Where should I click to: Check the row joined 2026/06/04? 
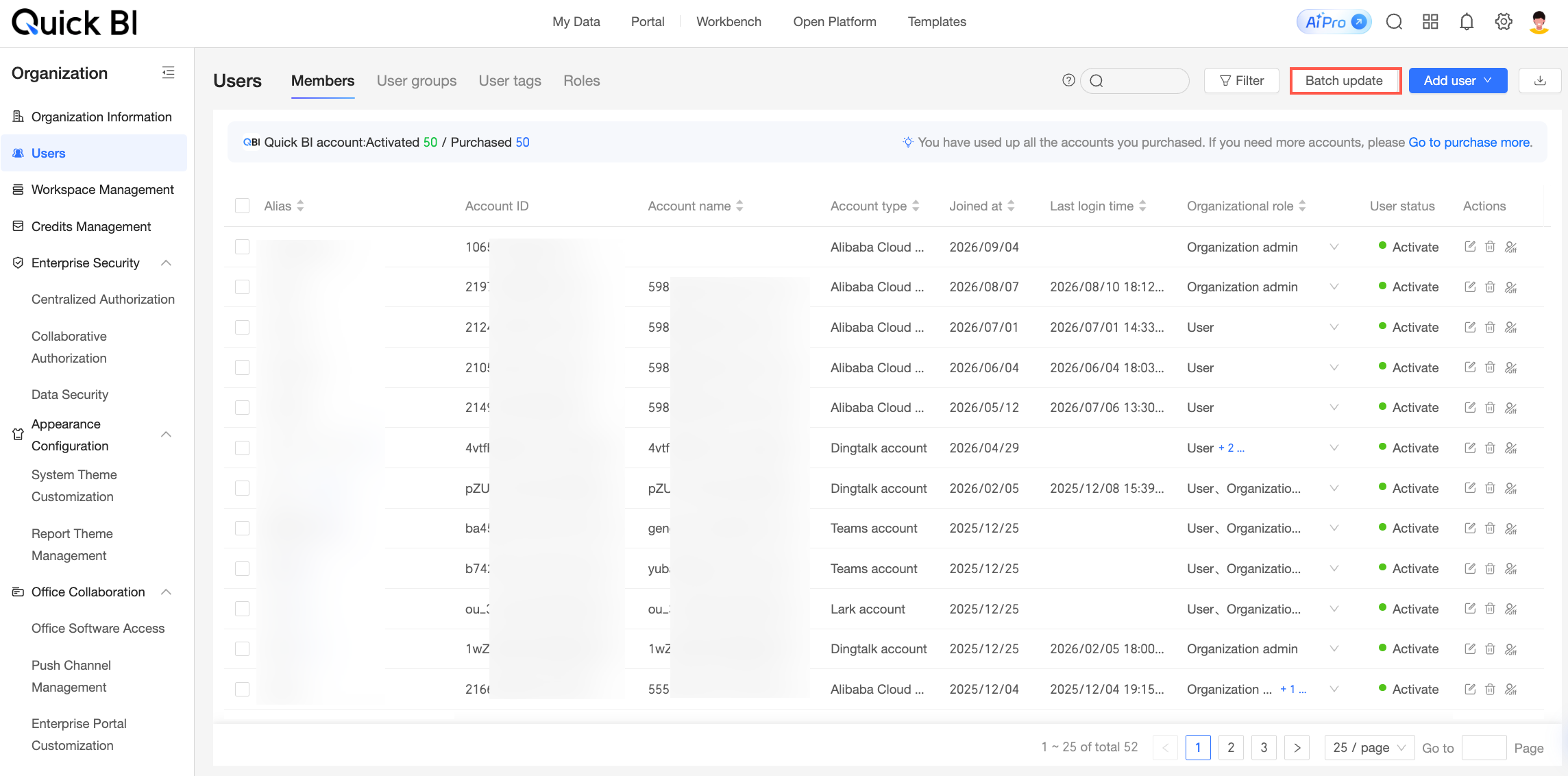(x=242, y=367)
